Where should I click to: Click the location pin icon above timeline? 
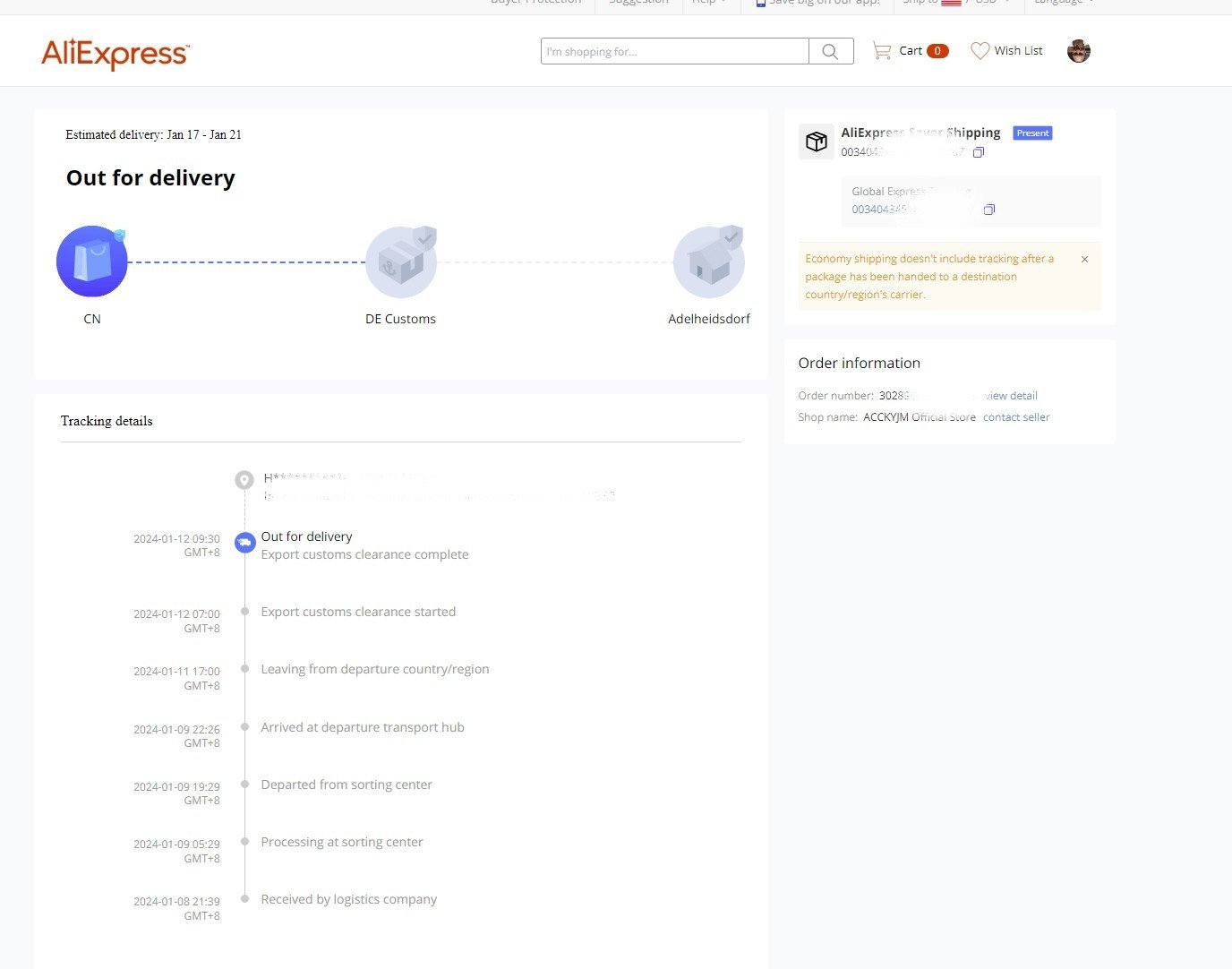click(244, 480)
